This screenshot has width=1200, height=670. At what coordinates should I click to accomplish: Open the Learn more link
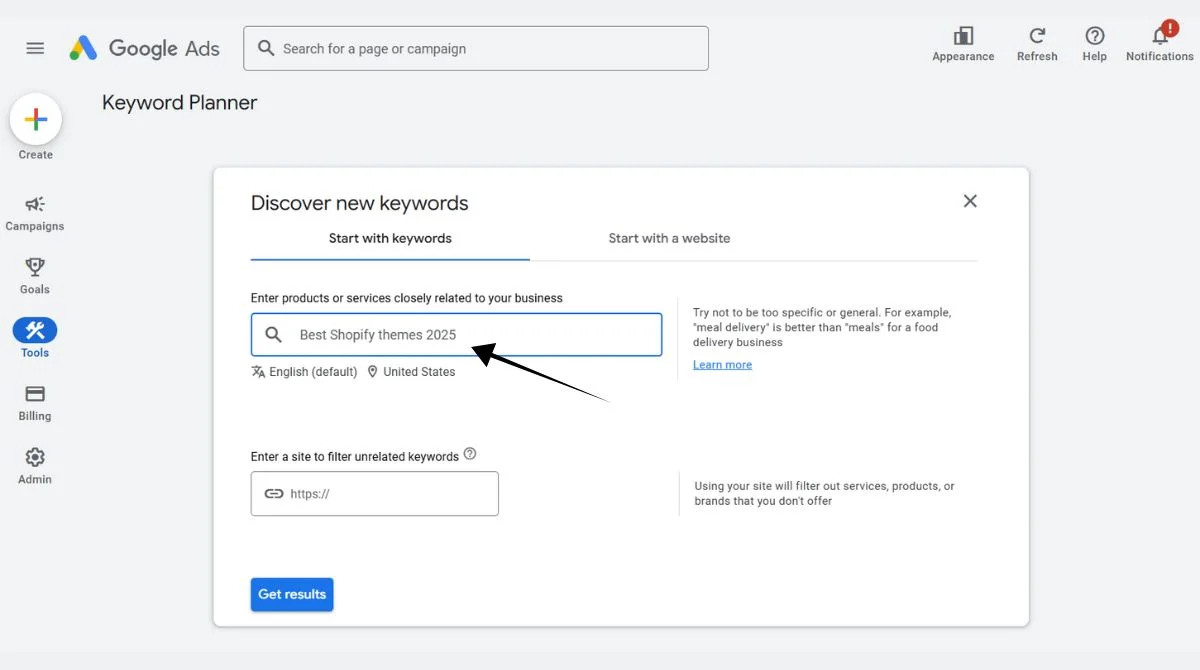pos(722,364)
